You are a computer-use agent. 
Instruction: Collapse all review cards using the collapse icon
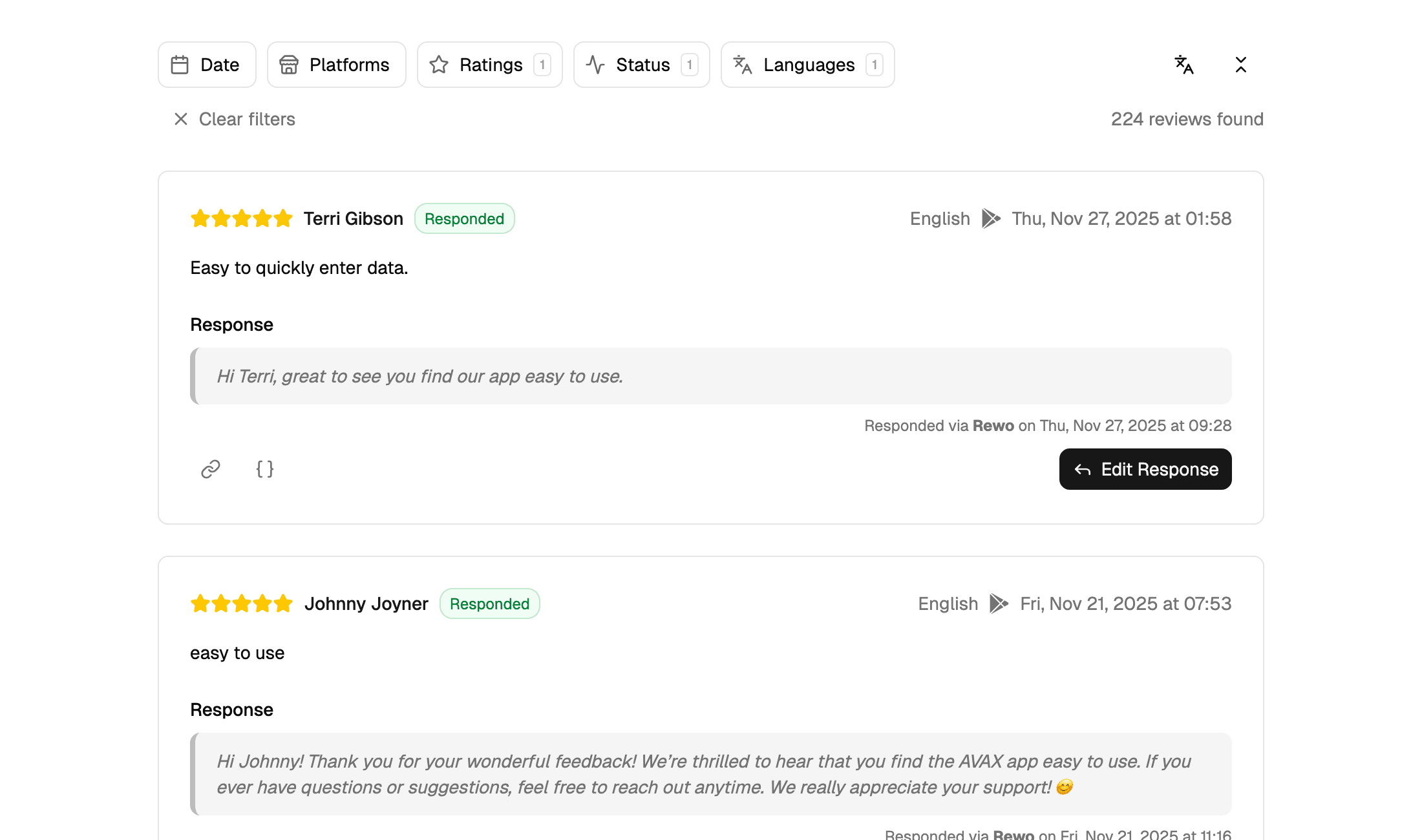(1241, 65)
